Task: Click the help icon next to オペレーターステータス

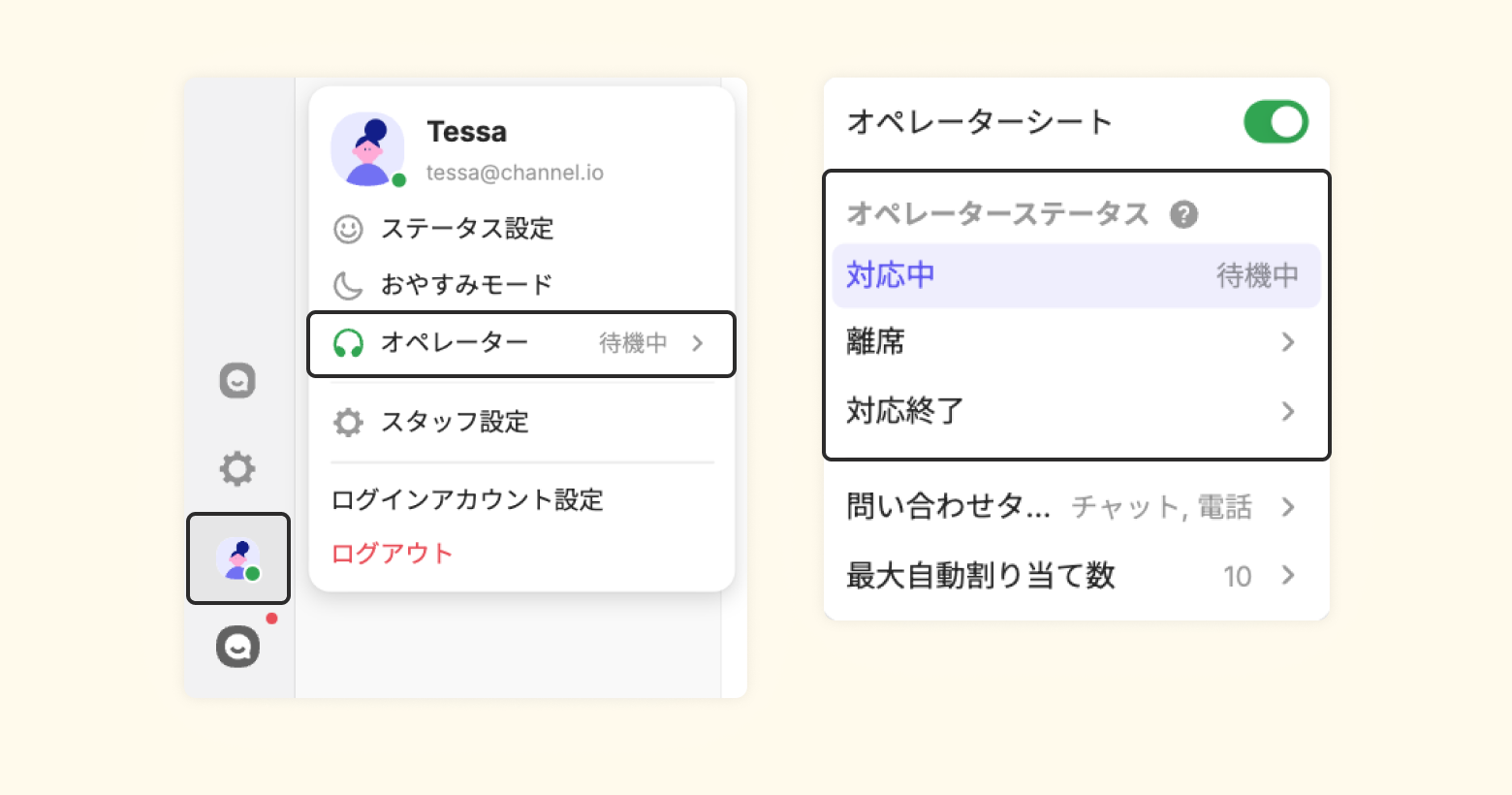Action: click(x=1183, y=214)
